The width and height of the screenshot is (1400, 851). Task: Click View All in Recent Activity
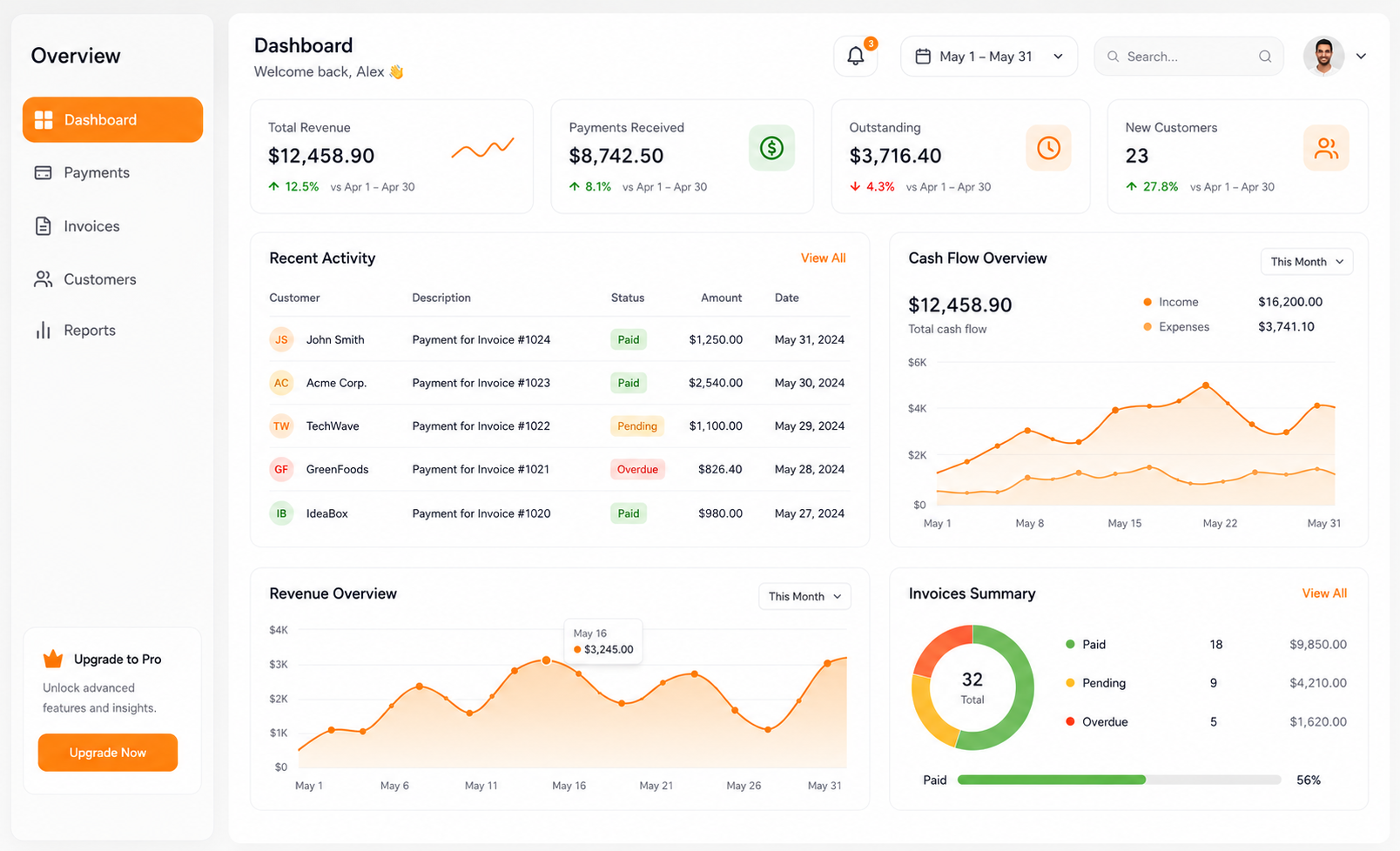[x=823, y=258]
